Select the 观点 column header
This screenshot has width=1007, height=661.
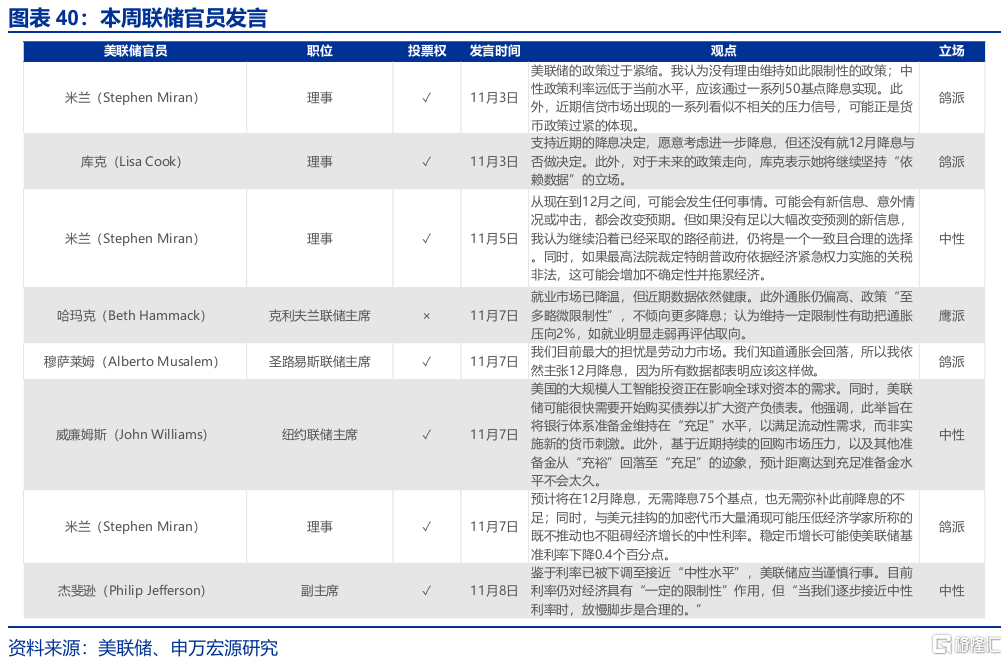click(x=723, y=51)
